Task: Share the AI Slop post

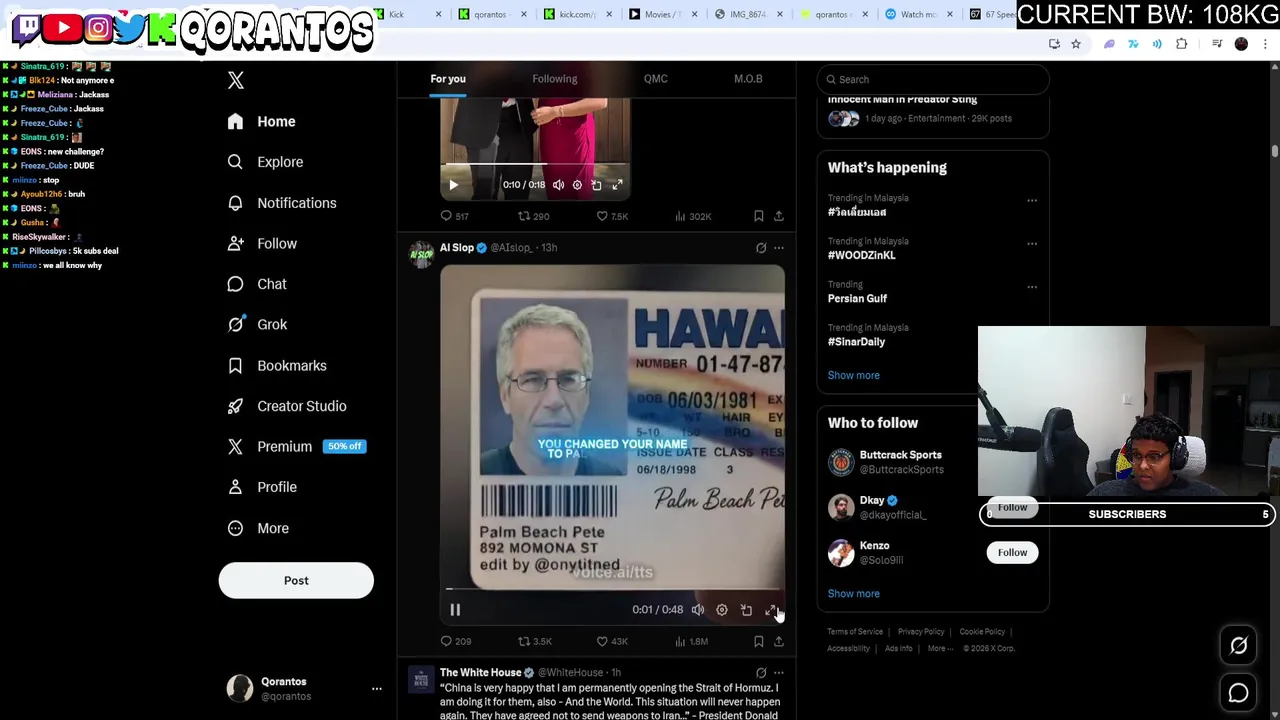Action: pyautogui.click(x=778, y=641)
